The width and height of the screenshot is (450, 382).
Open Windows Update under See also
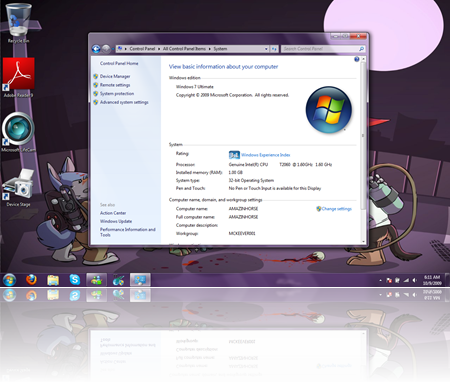(116, 221)
